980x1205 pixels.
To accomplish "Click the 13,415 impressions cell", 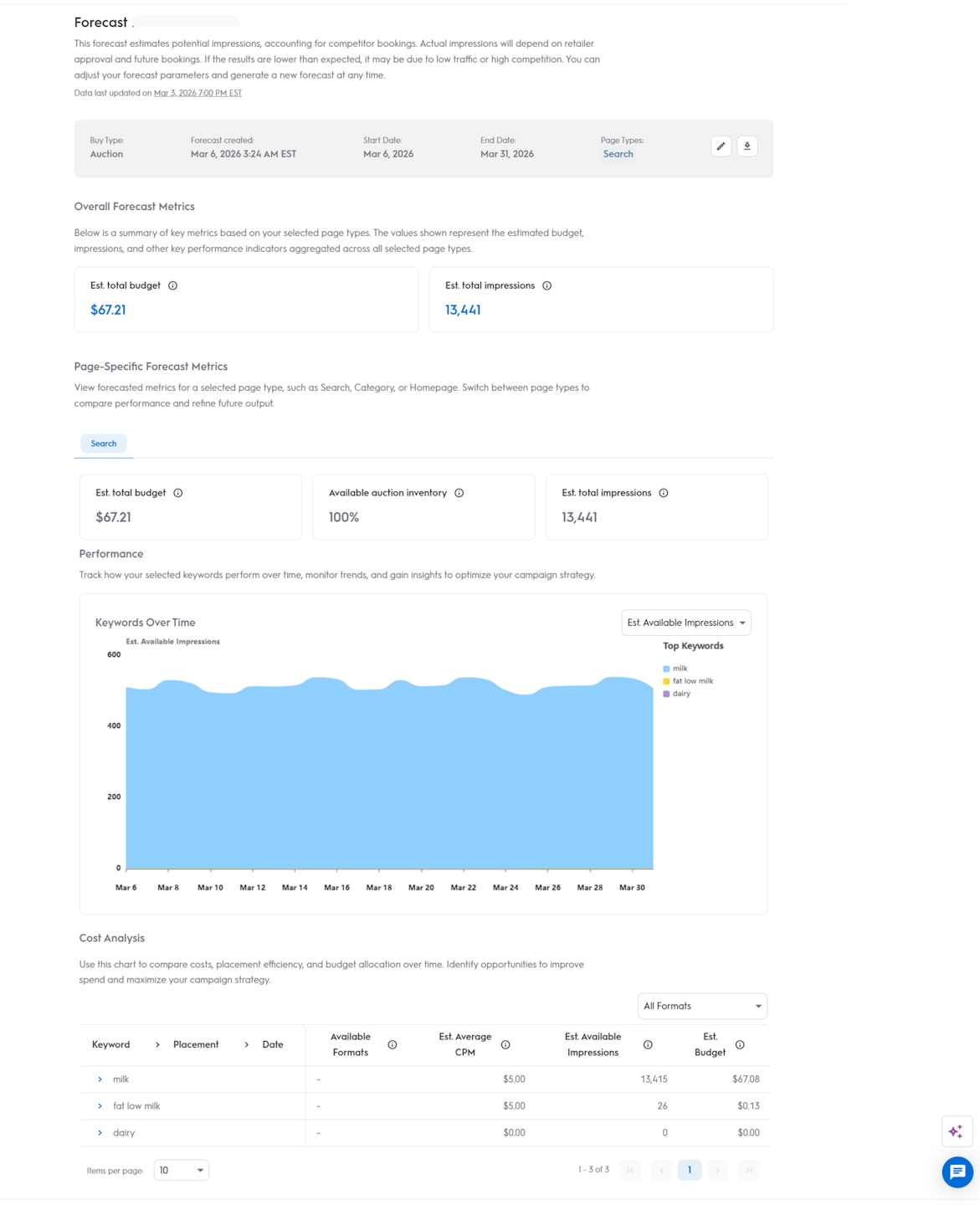I will 654,1080.
